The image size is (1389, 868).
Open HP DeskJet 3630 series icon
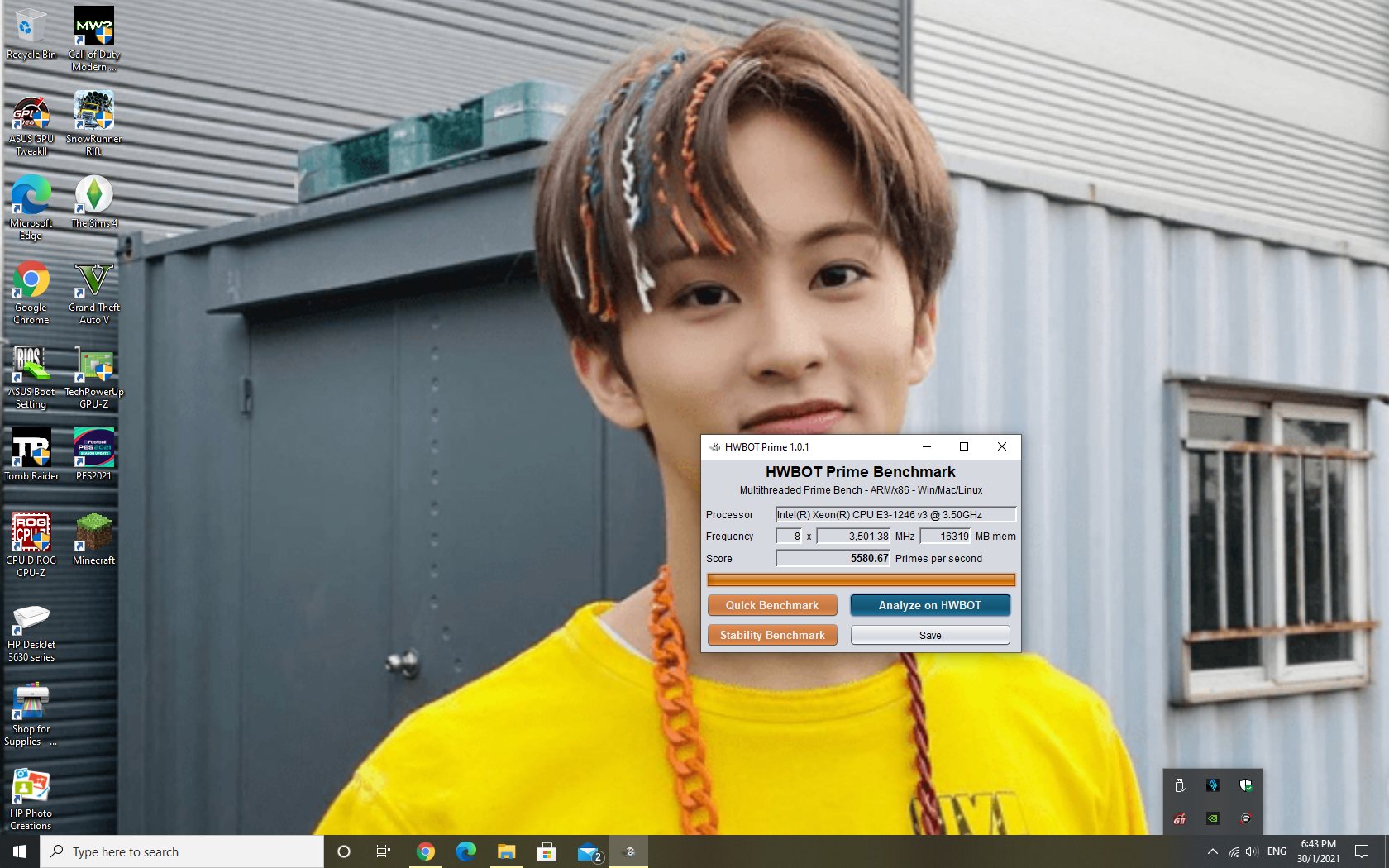point(31,632)
